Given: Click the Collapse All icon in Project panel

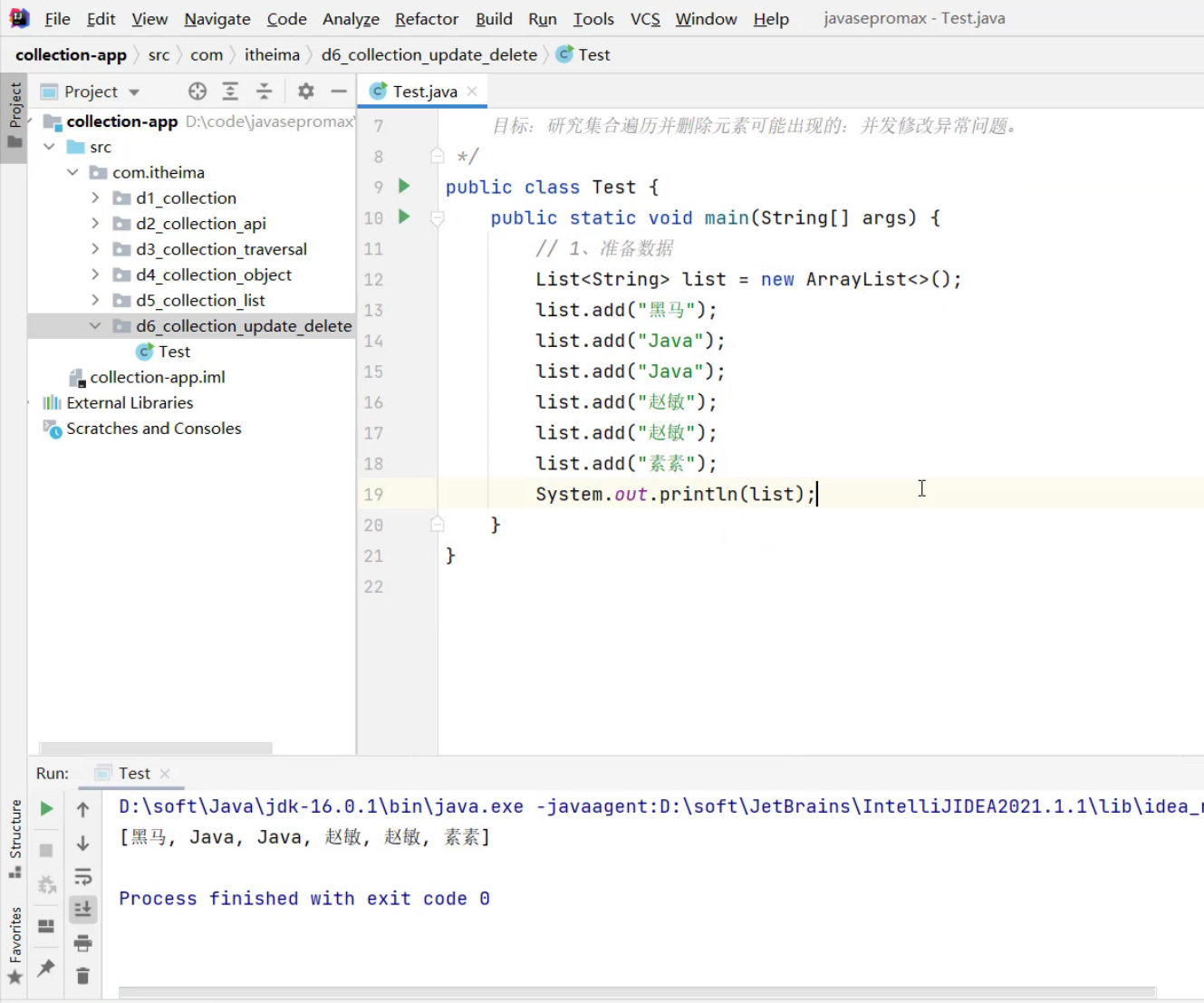Looking at the screenshot, I should (x=264, y=92).
